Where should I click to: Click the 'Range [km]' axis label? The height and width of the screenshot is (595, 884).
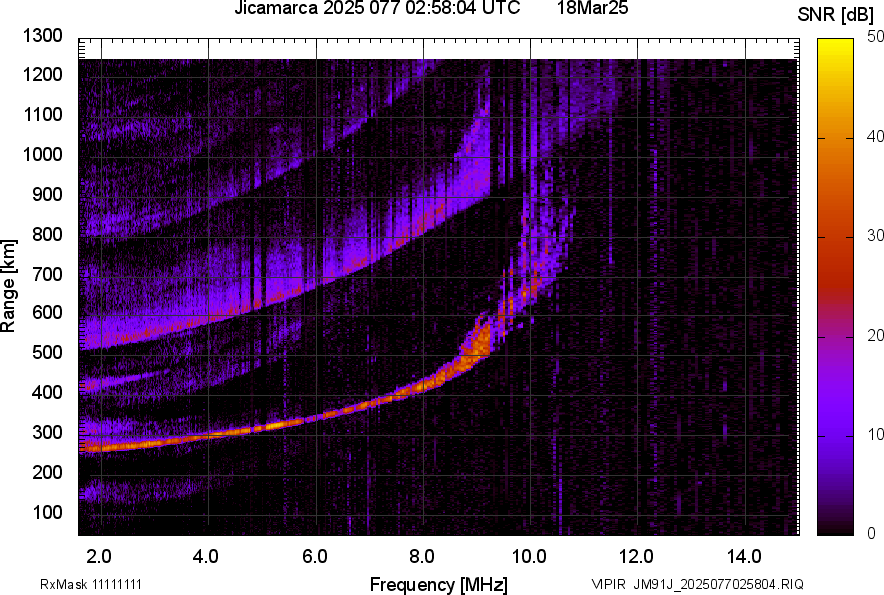(x=8, y=285)
